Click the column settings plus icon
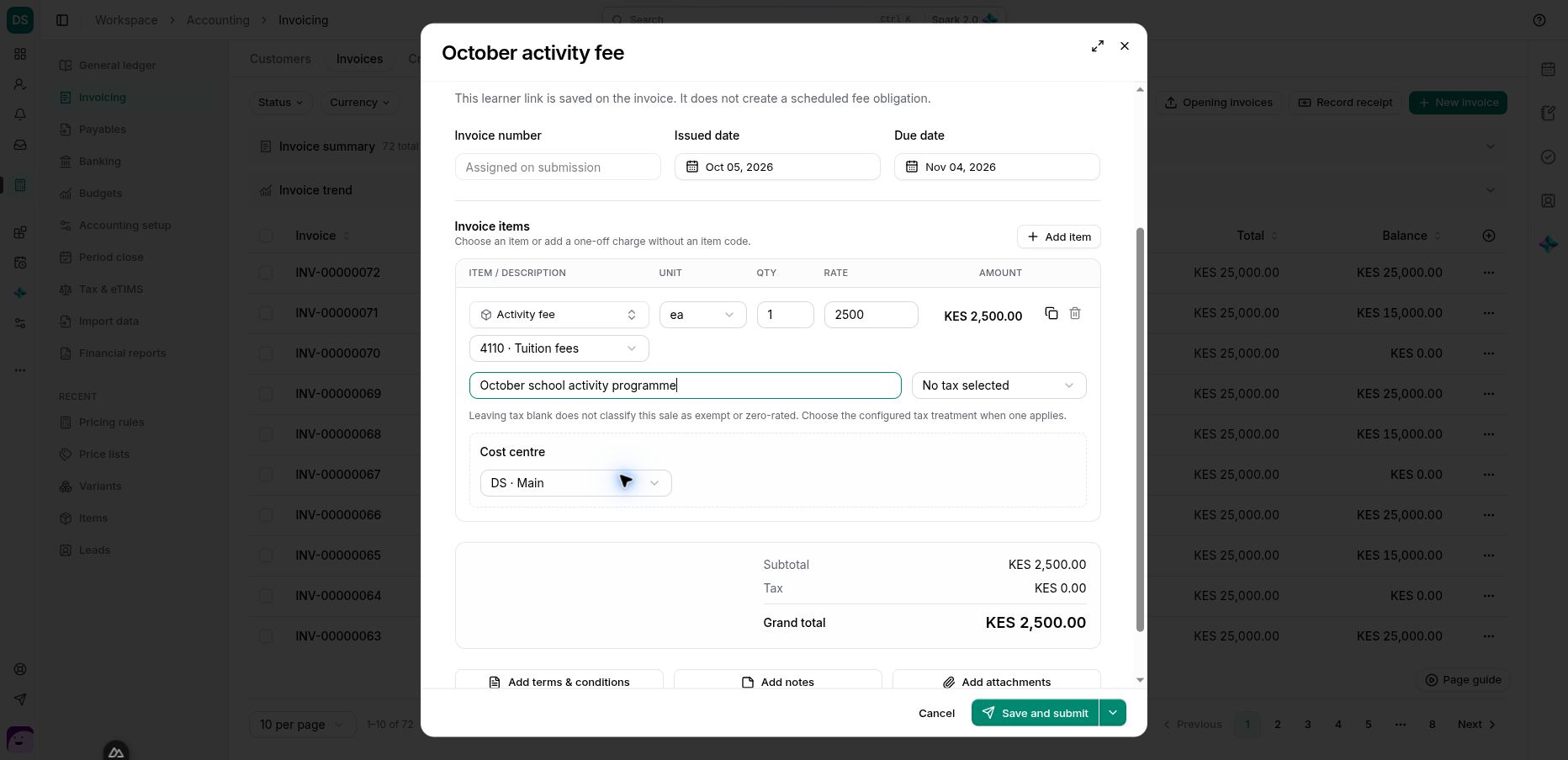This screenshot has width=1568, height=760. coord(1488,236)
